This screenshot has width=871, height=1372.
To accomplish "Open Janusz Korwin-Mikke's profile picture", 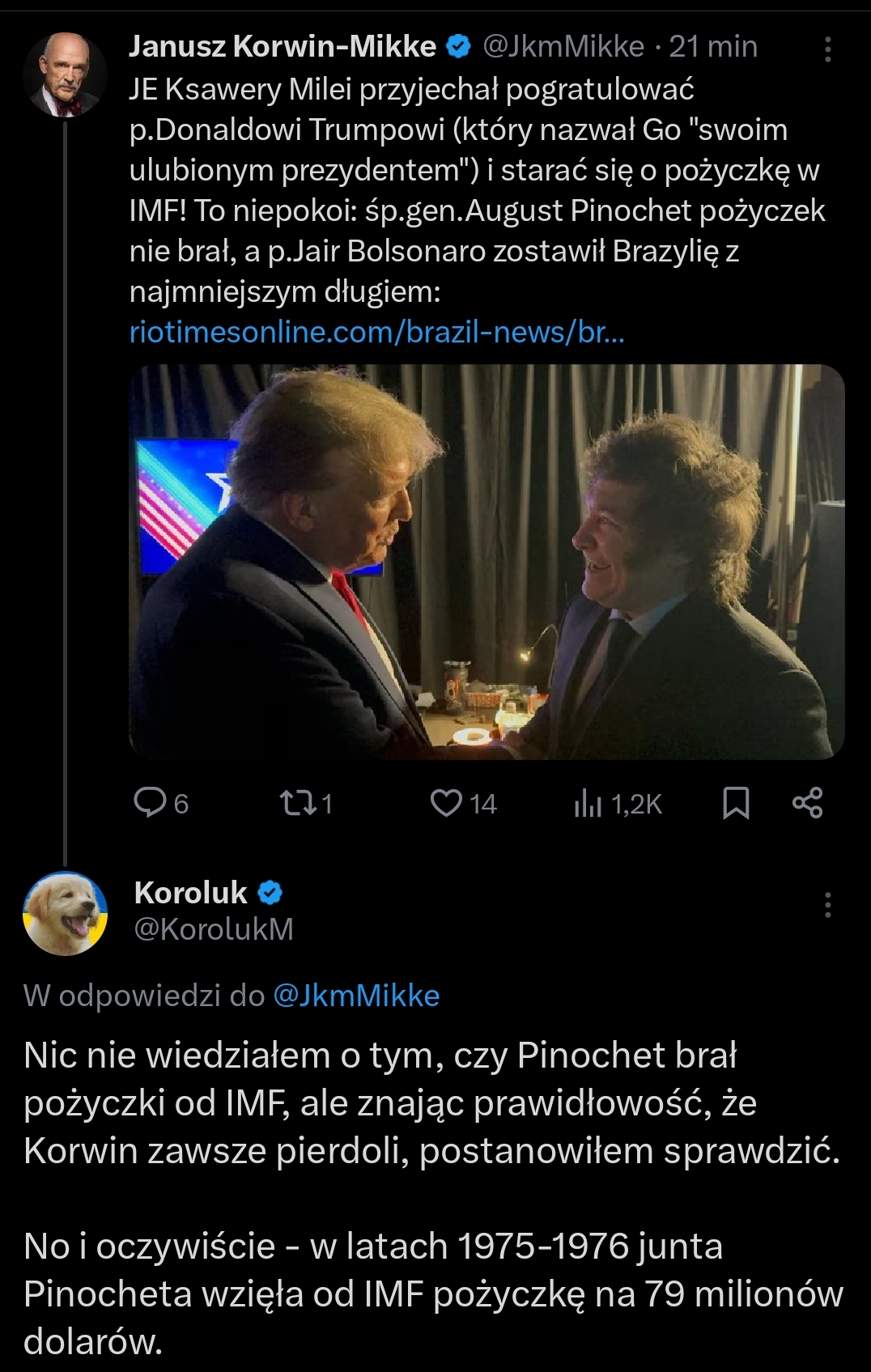I will click(x=65, y=74).
